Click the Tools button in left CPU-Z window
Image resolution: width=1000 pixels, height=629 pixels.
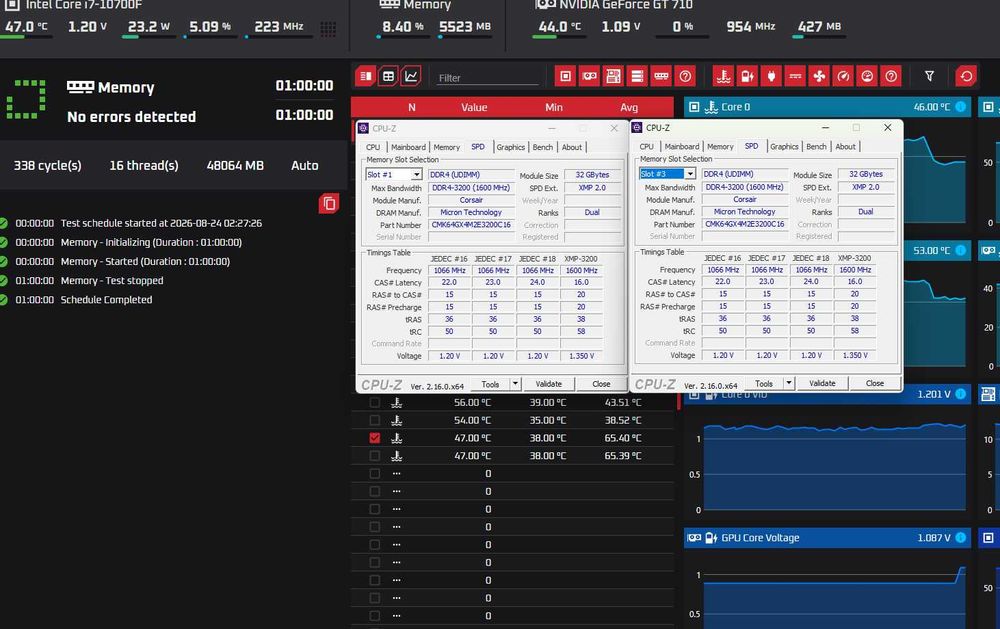point(490,384)
